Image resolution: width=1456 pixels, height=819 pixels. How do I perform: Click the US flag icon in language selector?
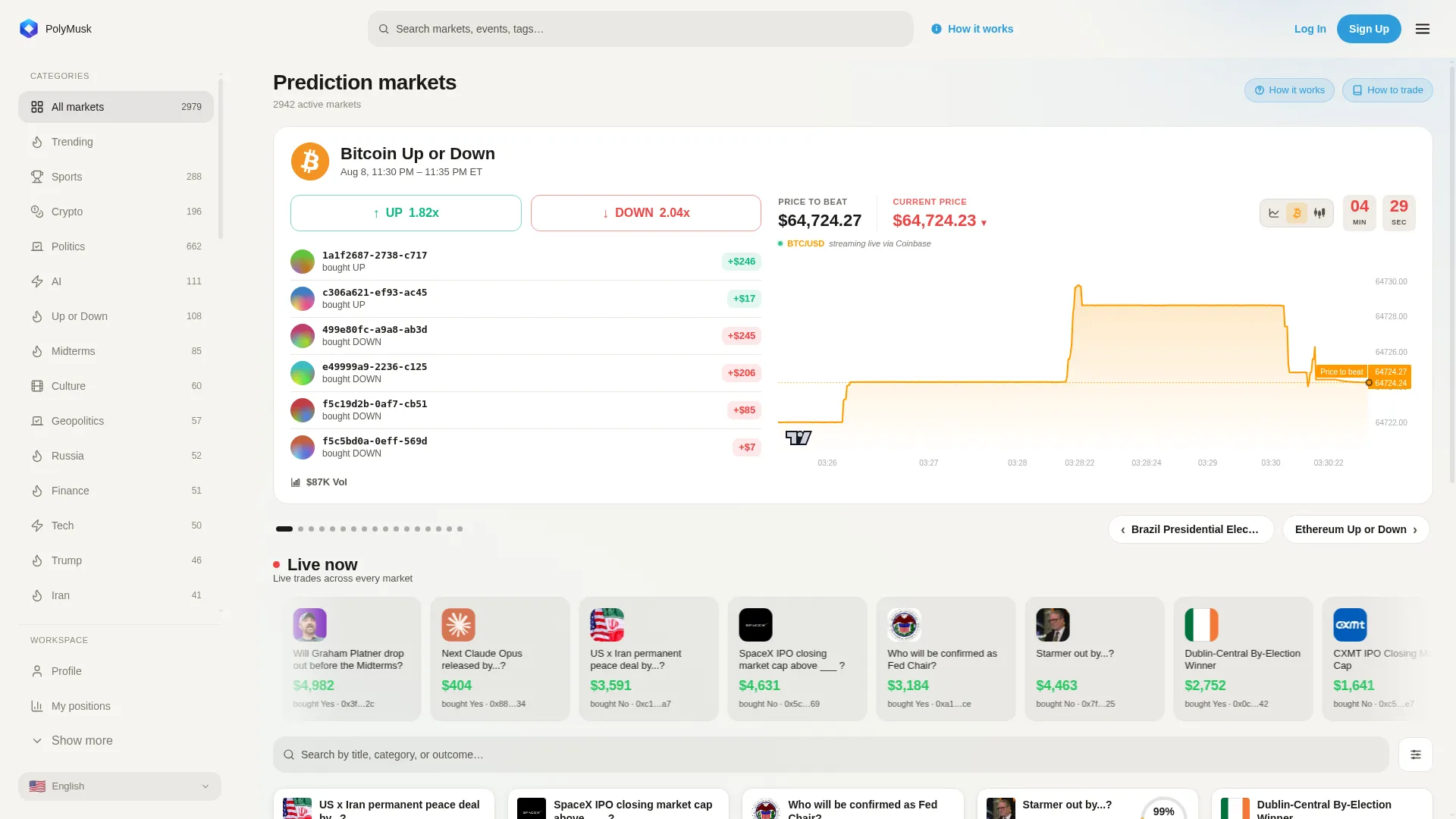tap(37, 786)
